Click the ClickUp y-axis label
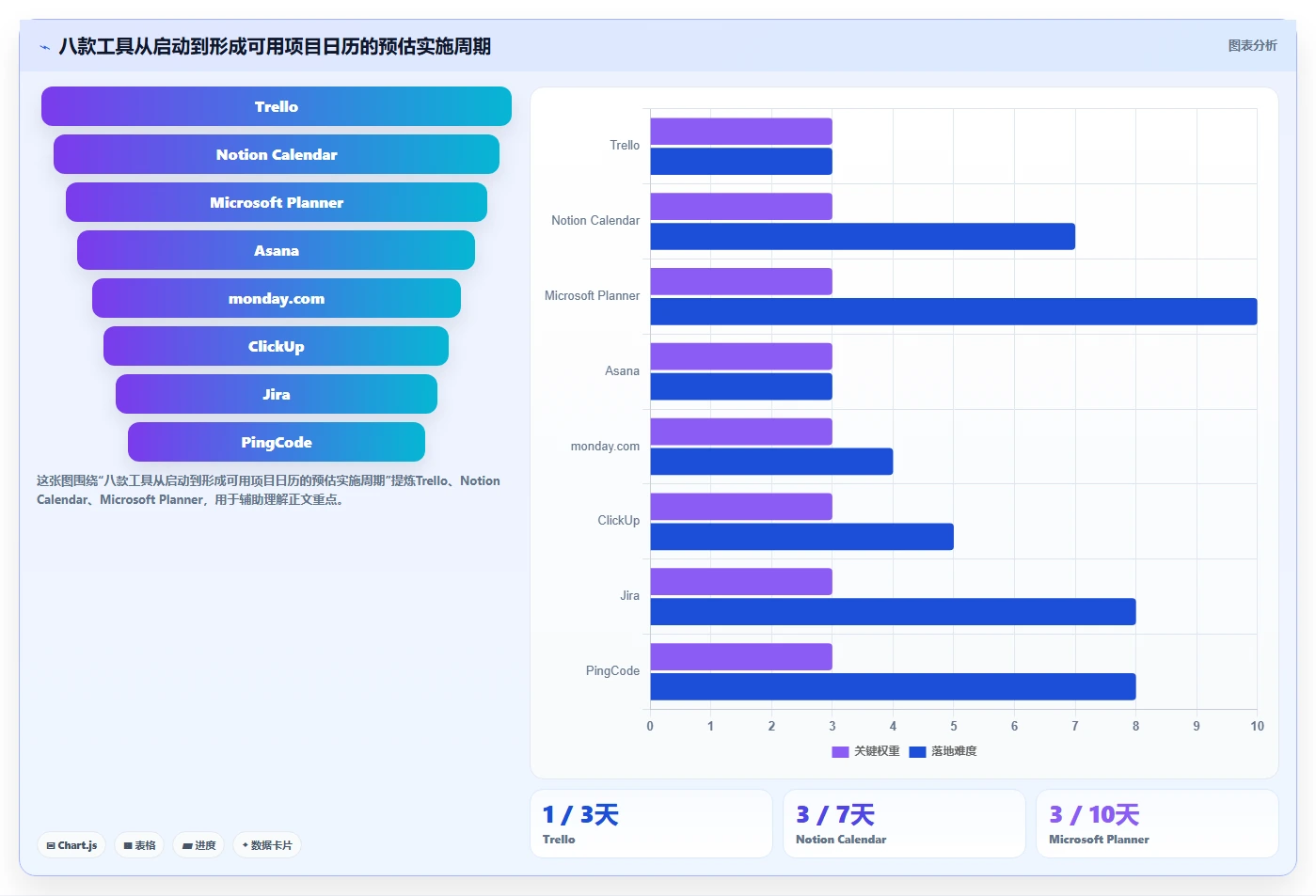The image size is (1316, 896). (618, 521)
